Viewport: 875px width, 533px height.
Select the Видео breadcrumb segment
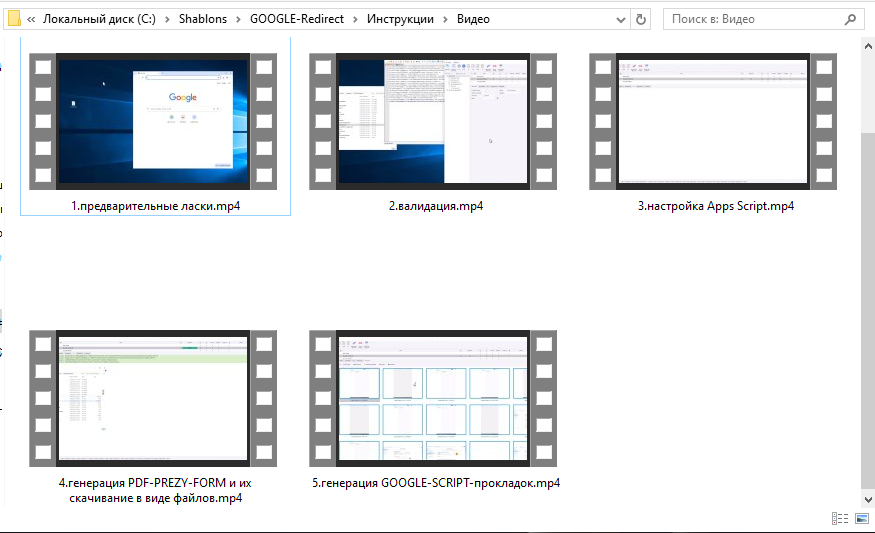473,19
